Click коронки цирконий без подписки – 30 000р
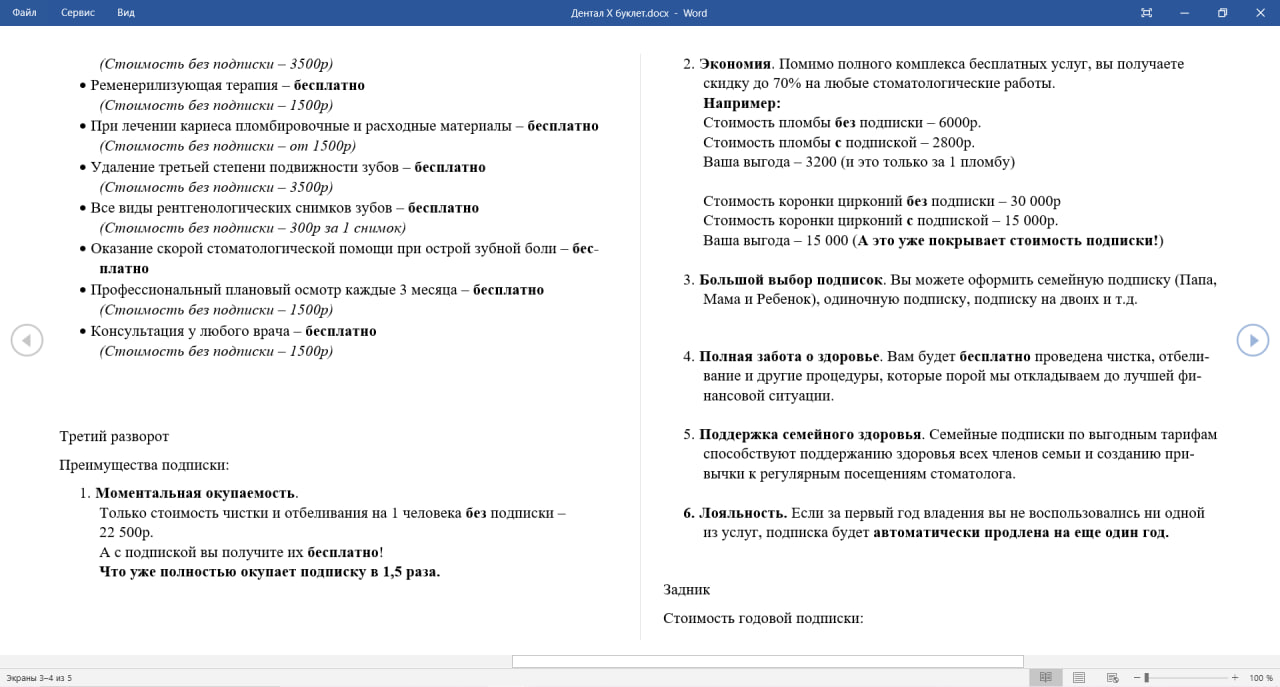 coord(882,201)
